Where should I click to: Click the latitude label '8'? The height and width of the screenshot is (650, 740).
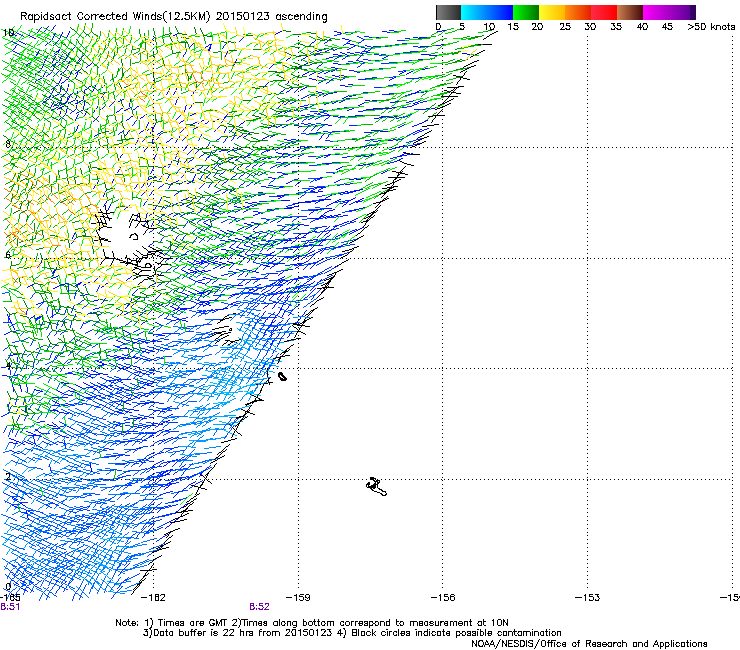point(8,144)
